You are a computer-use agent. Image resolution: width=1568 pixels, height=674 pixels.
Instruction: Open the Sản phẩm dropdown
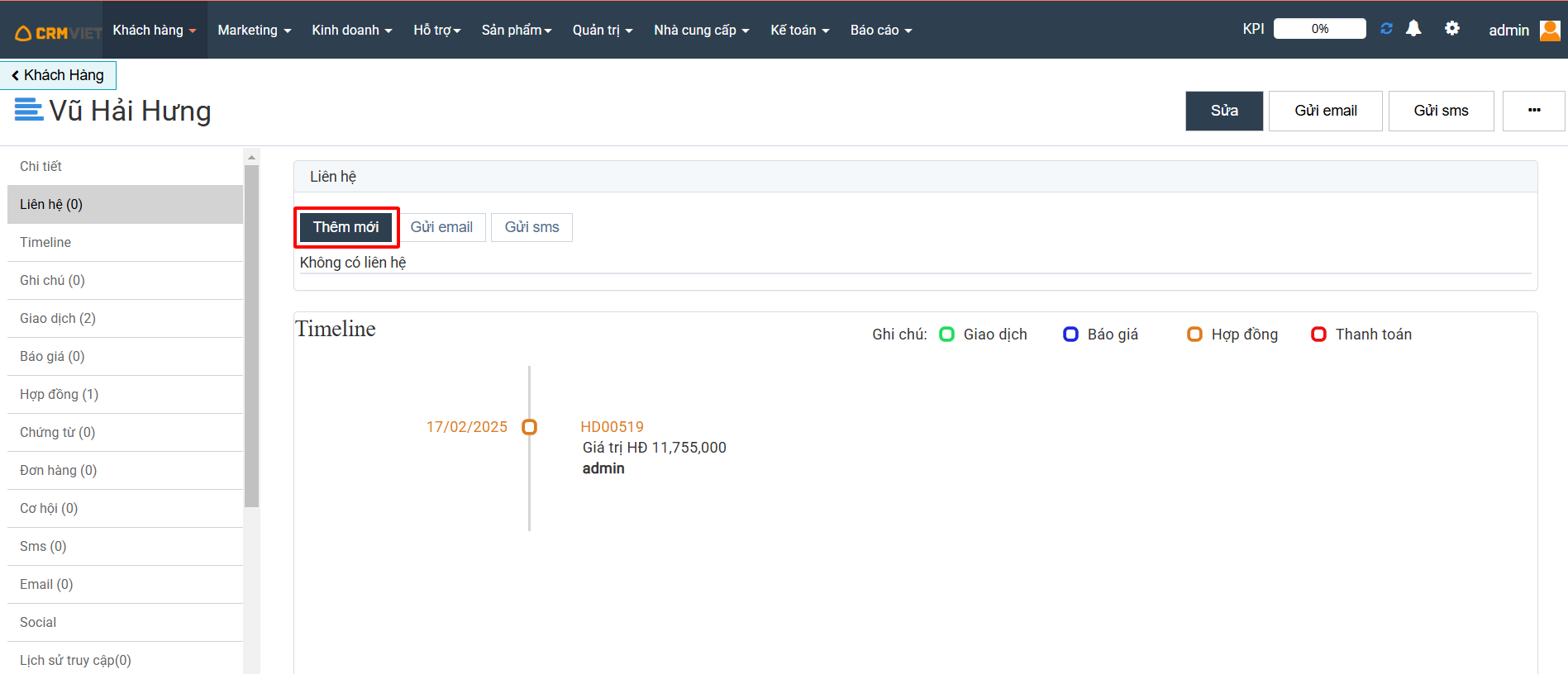pyautogui.click(x=517, y=30)
